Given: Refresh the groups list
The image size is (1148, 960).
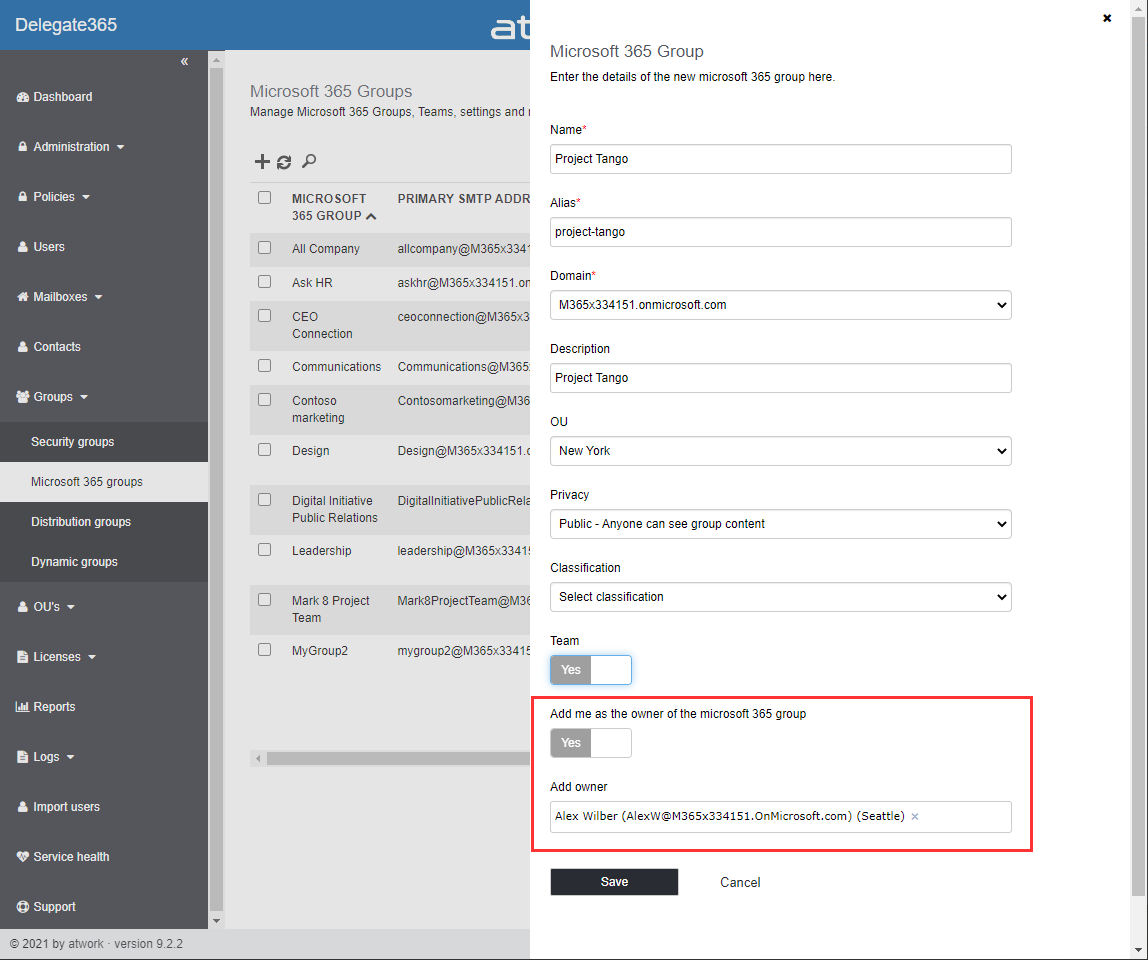Looking at the screenshot, I should click(x=284, y=162).
